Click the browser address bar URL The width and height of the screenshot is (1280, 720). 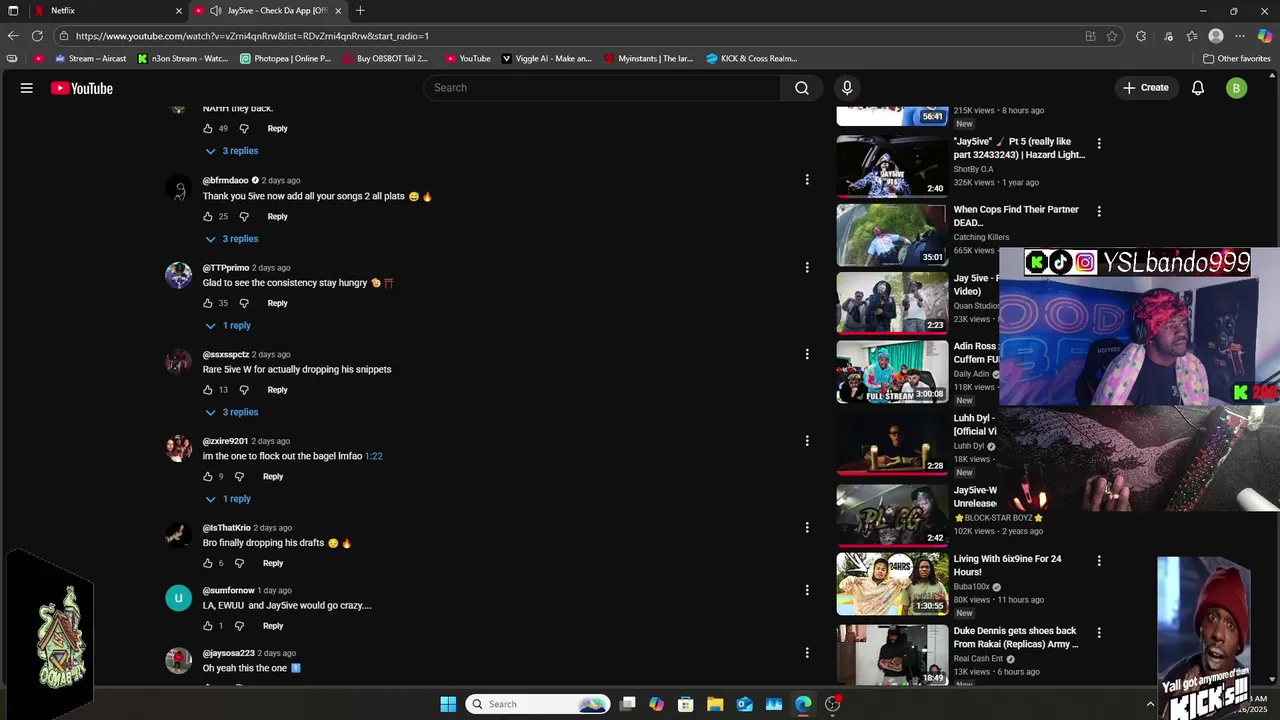coord(252,36)
